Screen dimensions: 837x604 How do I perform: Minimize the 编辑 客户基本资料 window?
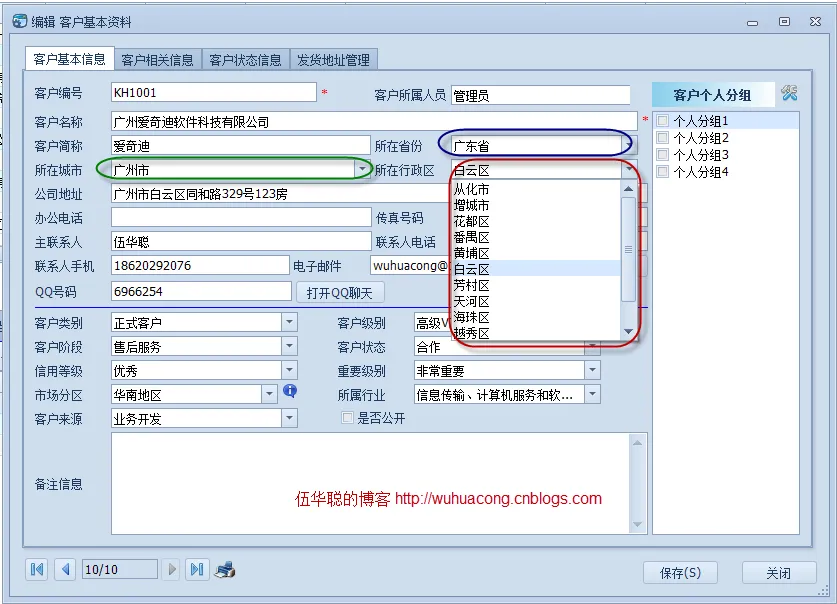[x=753, y=23]
